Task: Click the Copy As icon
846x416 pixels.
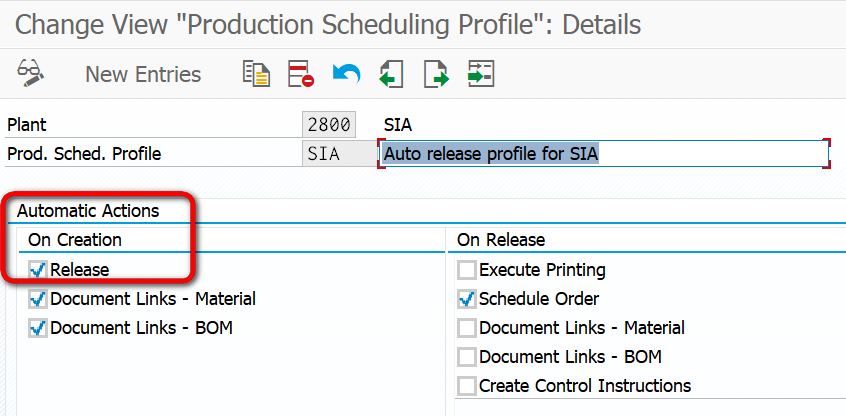Action: pos(256,73)
